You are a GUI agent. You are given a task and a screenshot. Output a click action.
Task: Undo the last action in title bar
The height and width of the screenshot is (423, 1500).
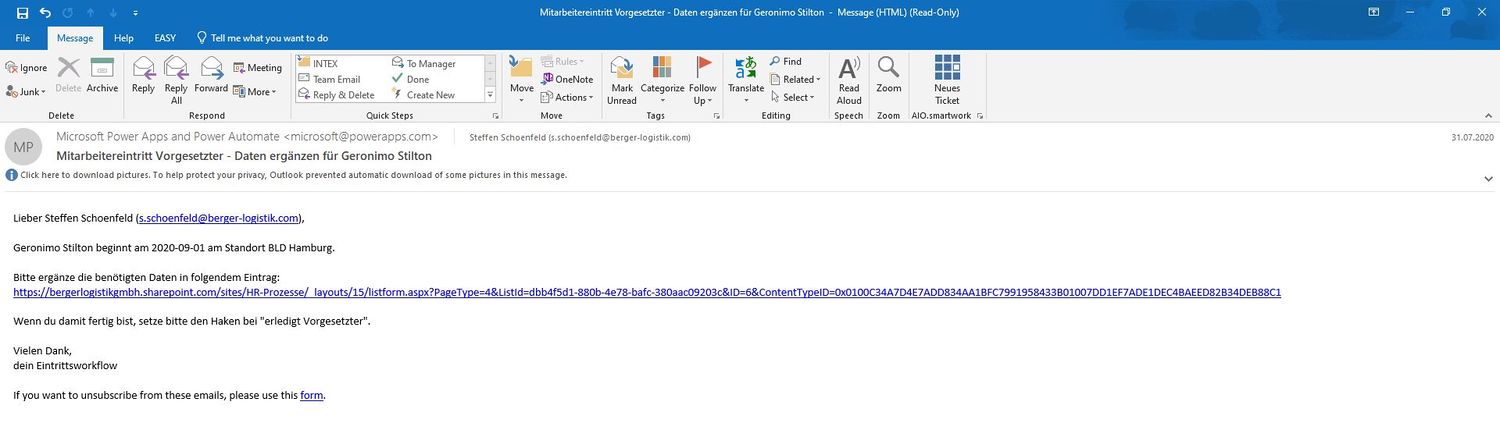[x=45, y=13]
